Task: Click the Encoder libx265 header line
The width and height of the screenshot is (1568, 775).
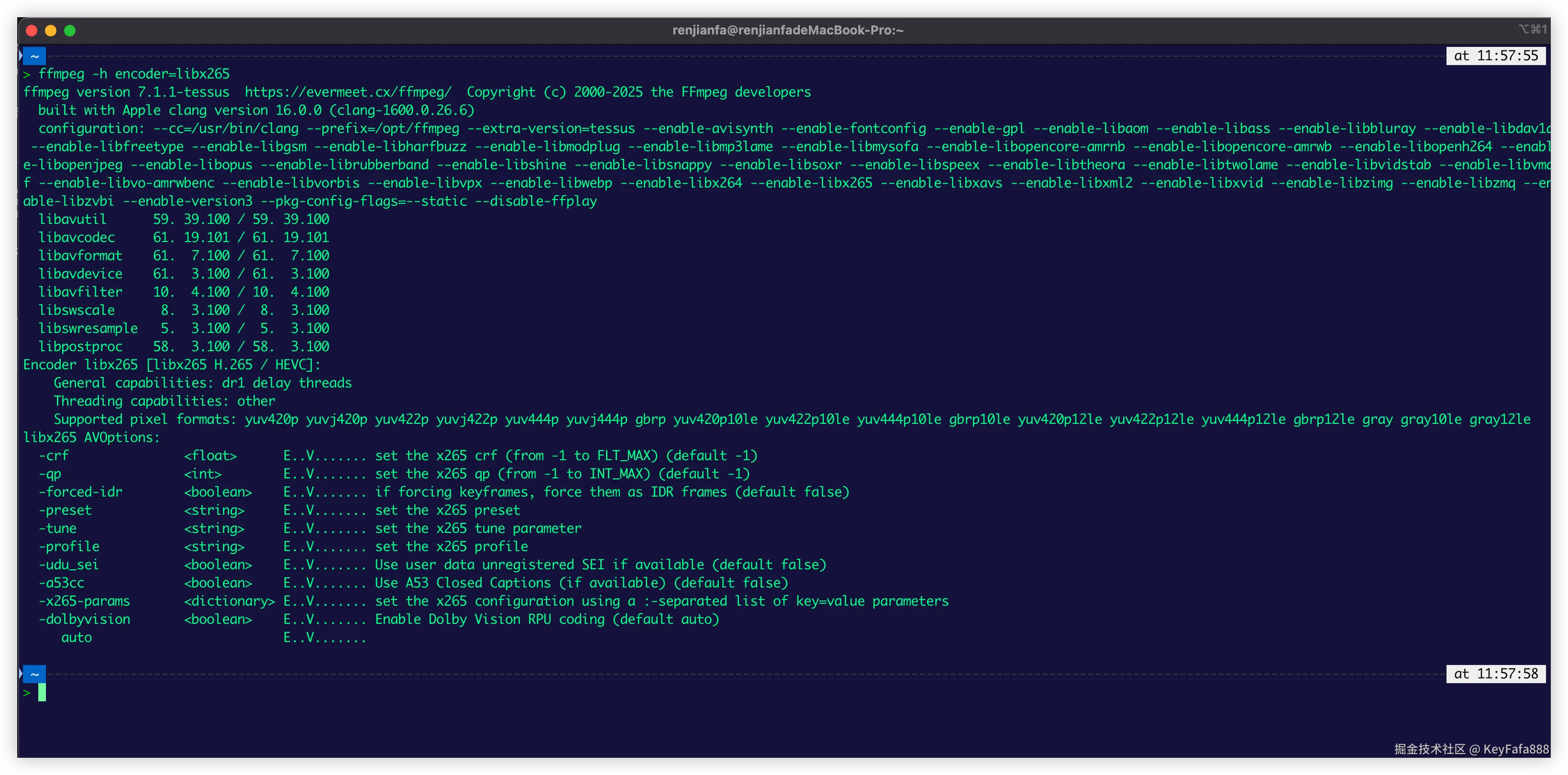Action: [x=172, y=365]
